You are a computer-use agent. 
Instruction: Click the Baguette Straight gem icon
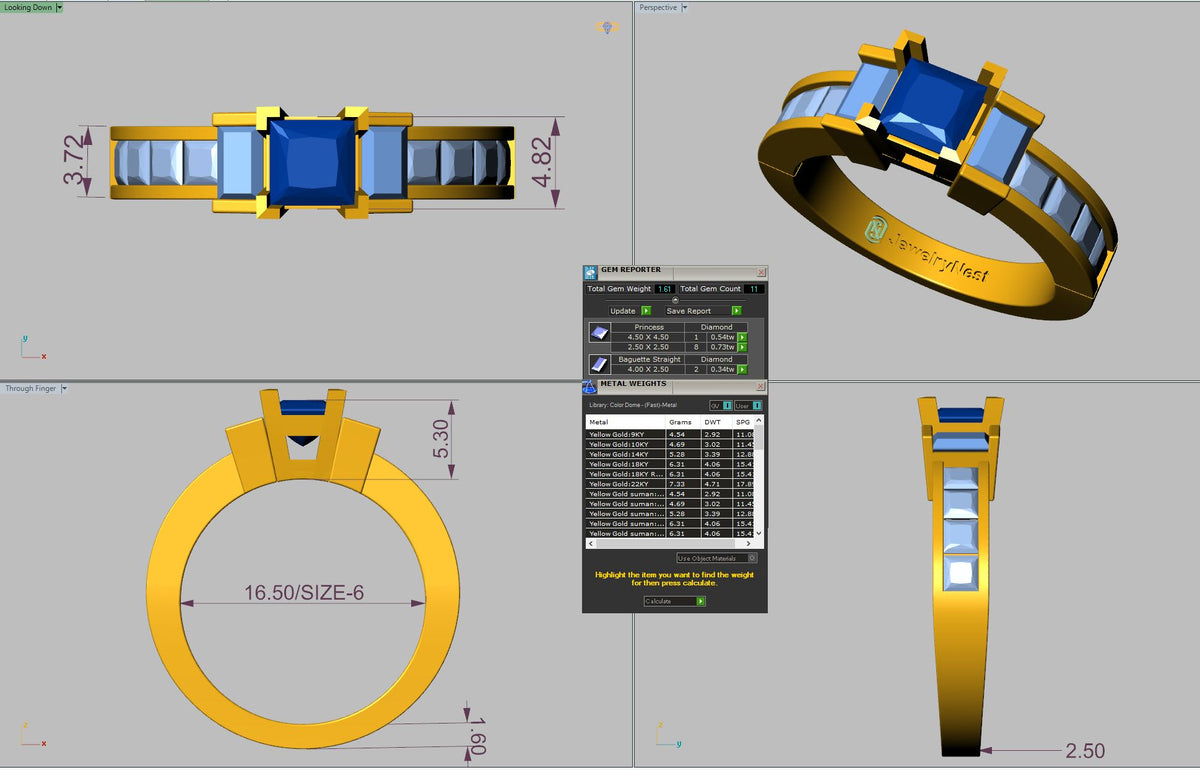click(x=600, y=365)
